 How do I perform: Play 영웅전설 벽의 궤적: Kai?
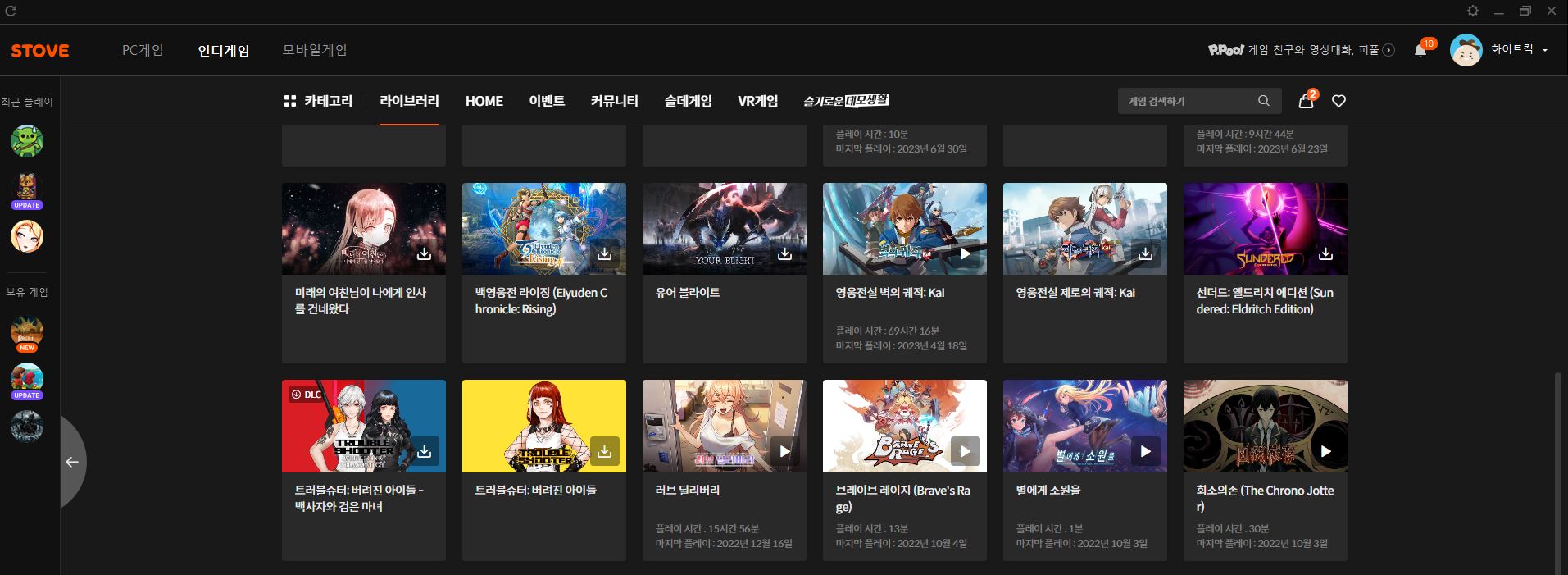tap(965, 254)
